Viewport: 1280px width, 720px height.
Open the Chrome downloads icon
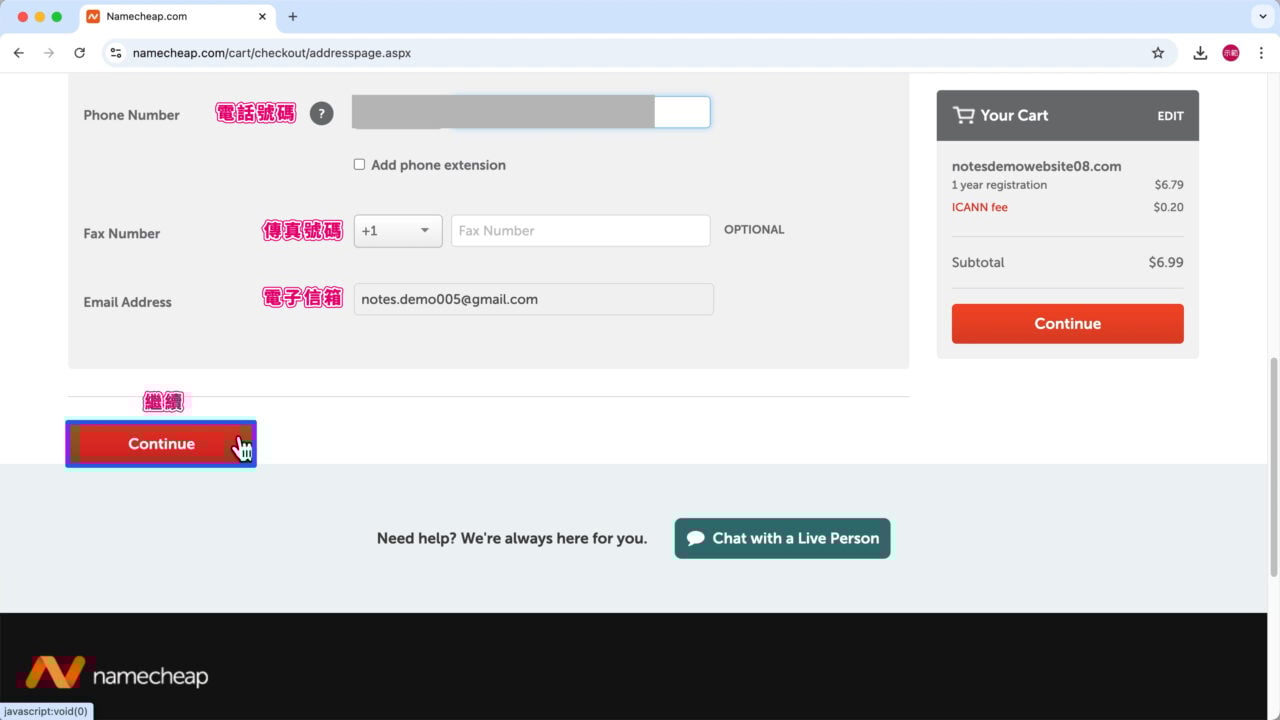tap(1200, 53)
